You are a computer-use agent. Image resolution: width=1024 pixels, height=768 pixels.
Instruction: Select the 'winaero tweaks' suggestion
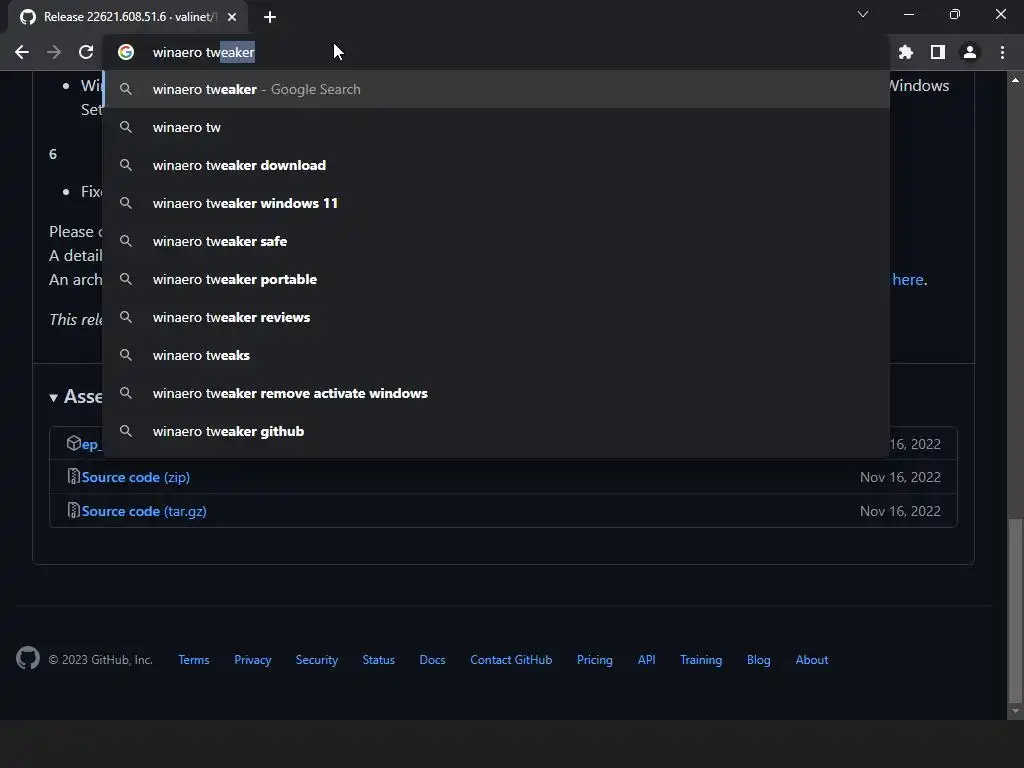tap(496, 355)
